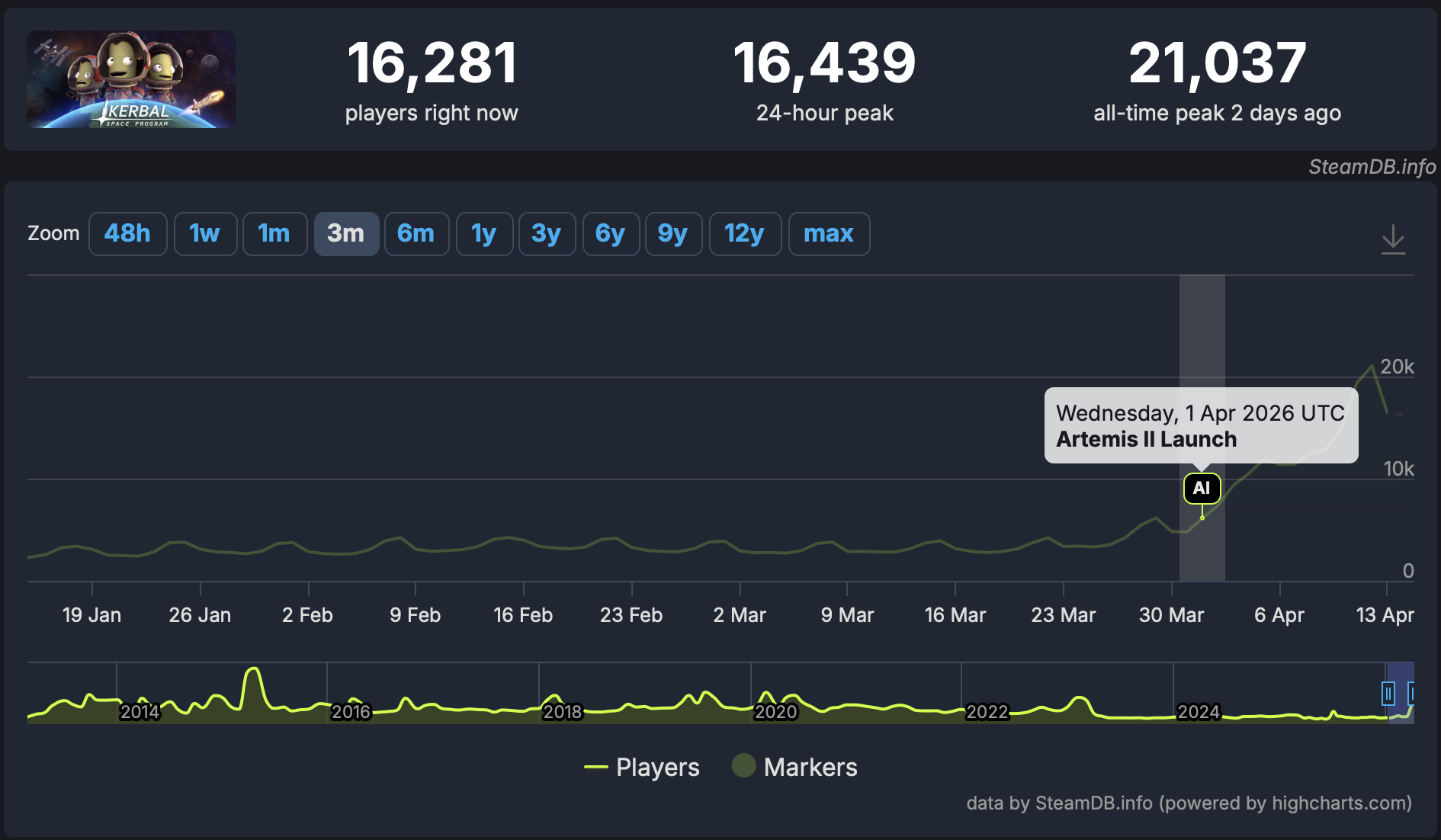The height and width of the screenshot is (840, 1441).
Task: Click the 16,281 players right now figure
Action: point(432,63)
